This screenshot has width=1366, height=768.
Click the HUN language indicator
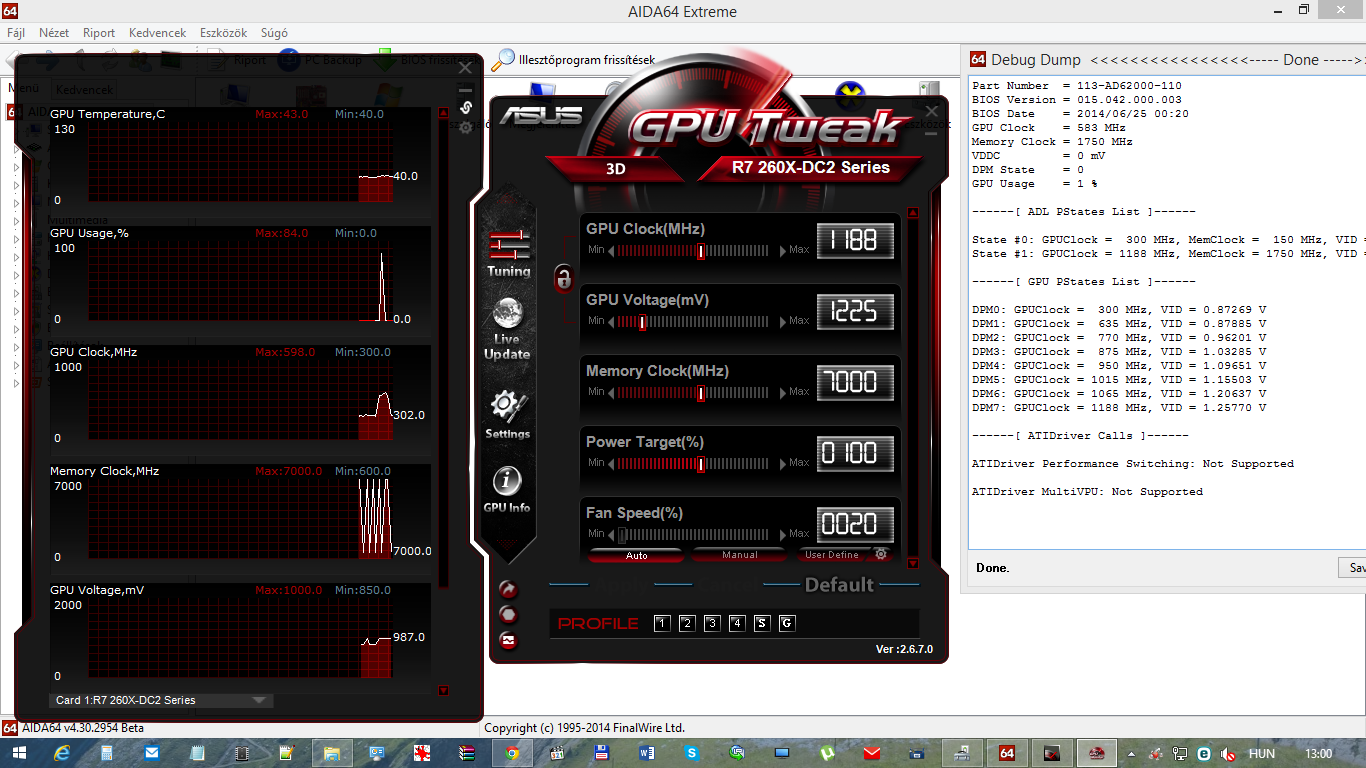[x=1261, y=754]
